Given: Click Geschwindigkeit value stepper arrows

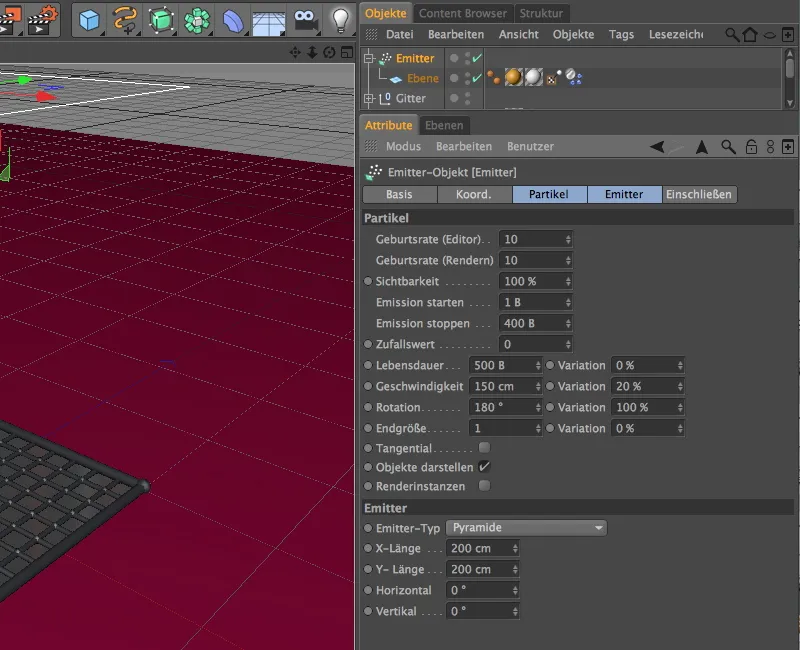Looking at the screenshot, I should coord(538,386).
